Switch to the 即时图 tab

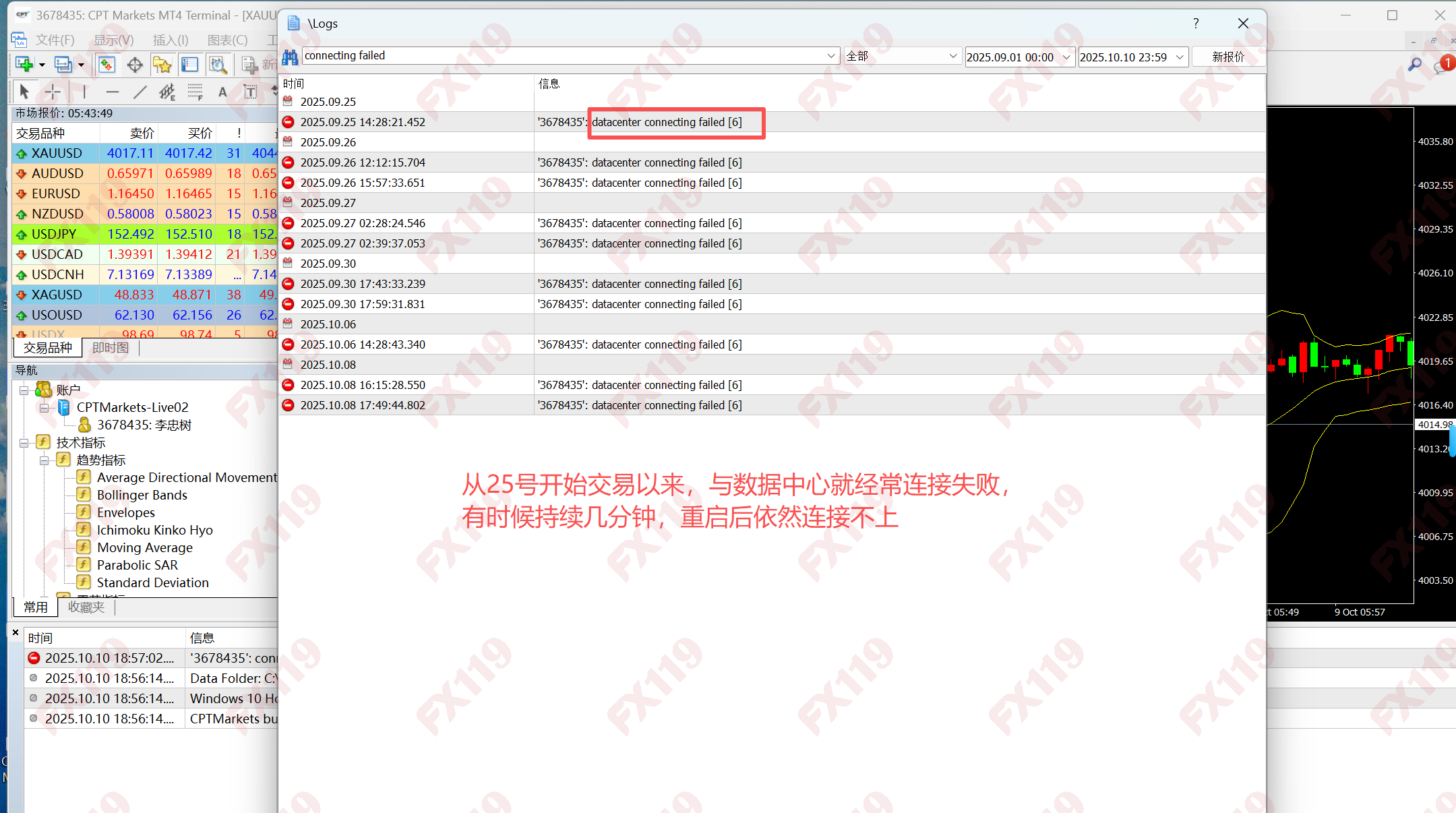110,348
